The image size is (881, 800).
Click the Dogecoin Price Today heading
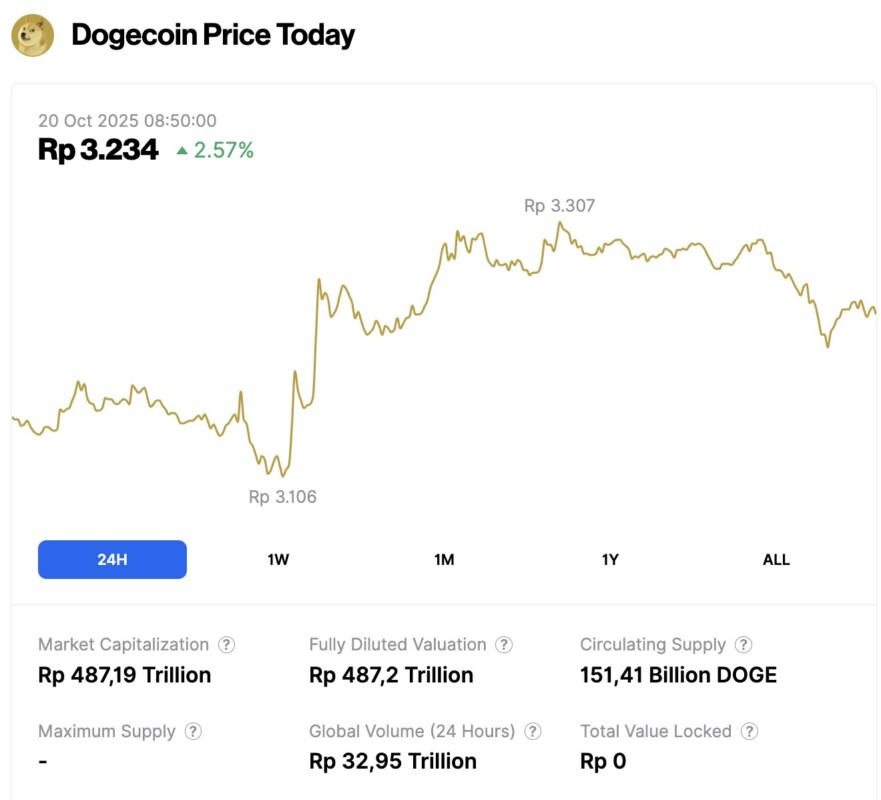point(213,35)
